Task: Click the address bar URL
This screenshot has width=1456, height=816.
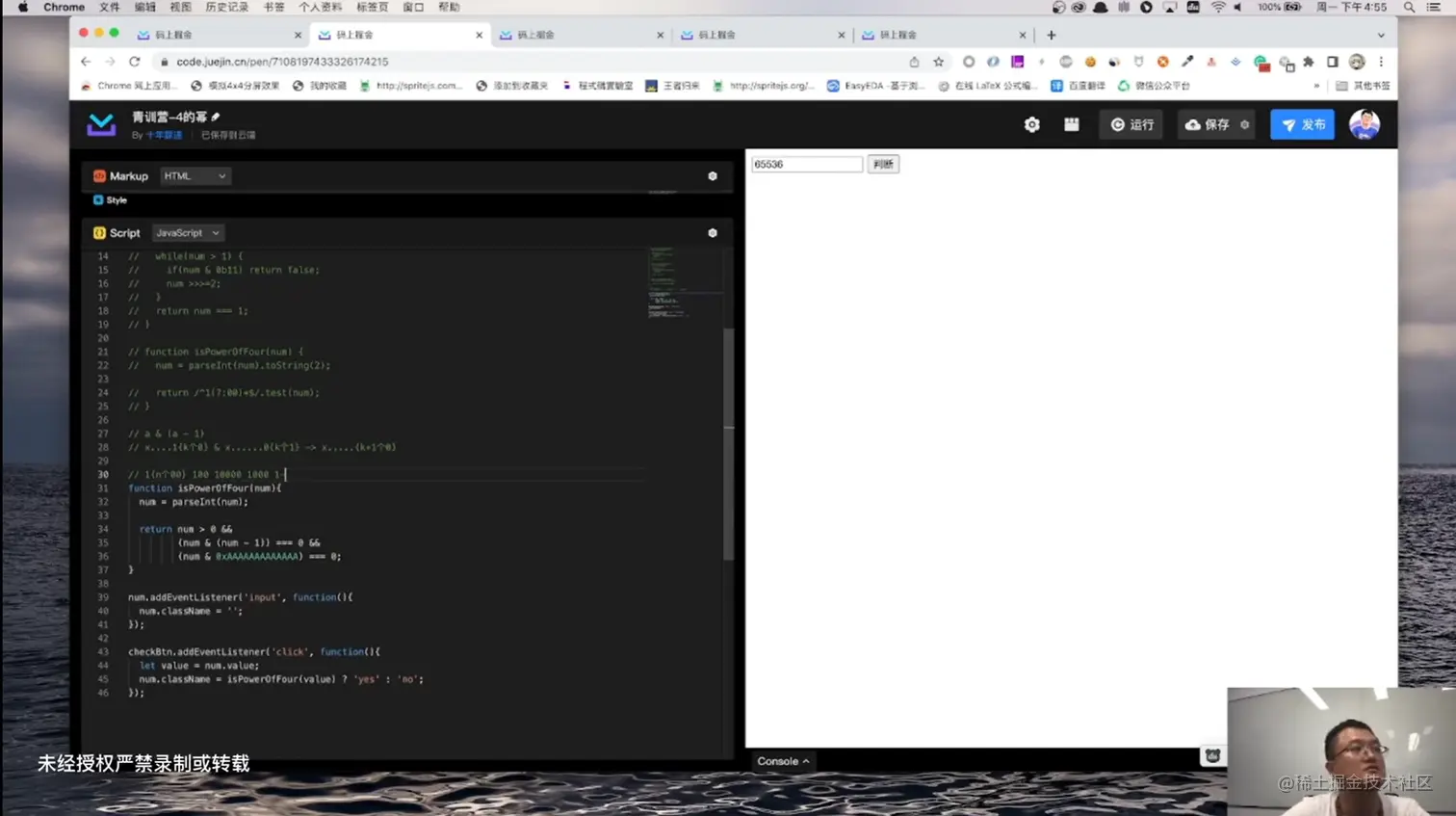Action: pos(282,62)
